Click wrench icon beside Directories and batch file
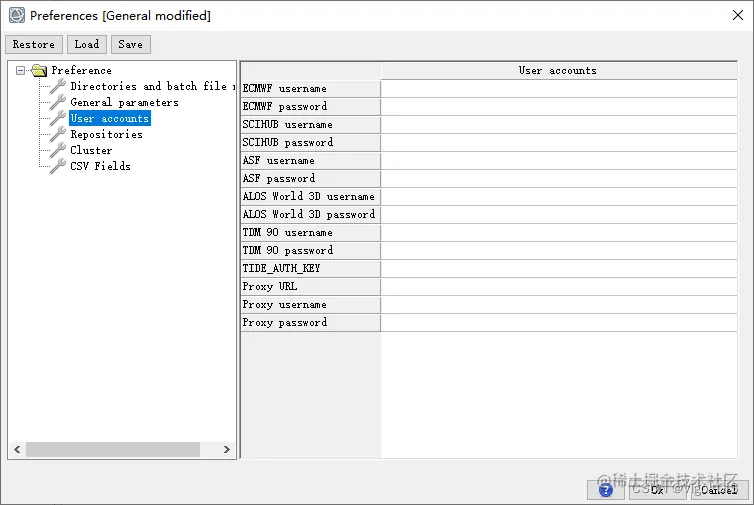 tap(58, 86)
